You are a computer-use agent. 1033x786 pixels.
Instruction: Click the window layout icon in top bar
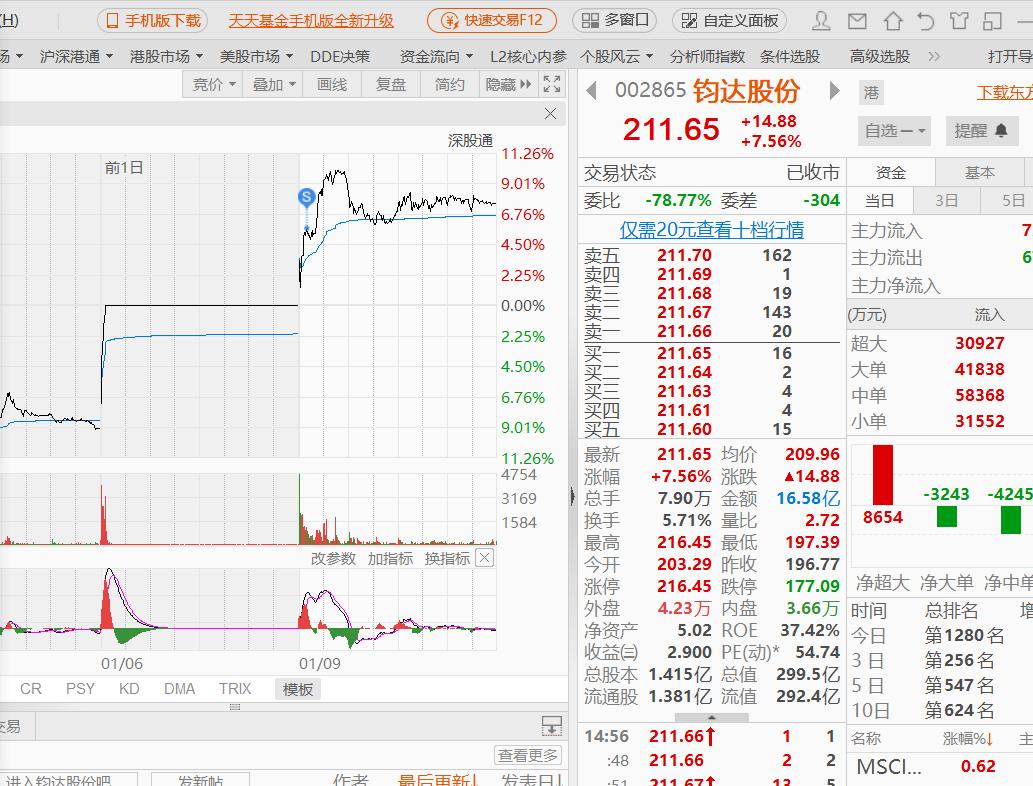(992, 21)
